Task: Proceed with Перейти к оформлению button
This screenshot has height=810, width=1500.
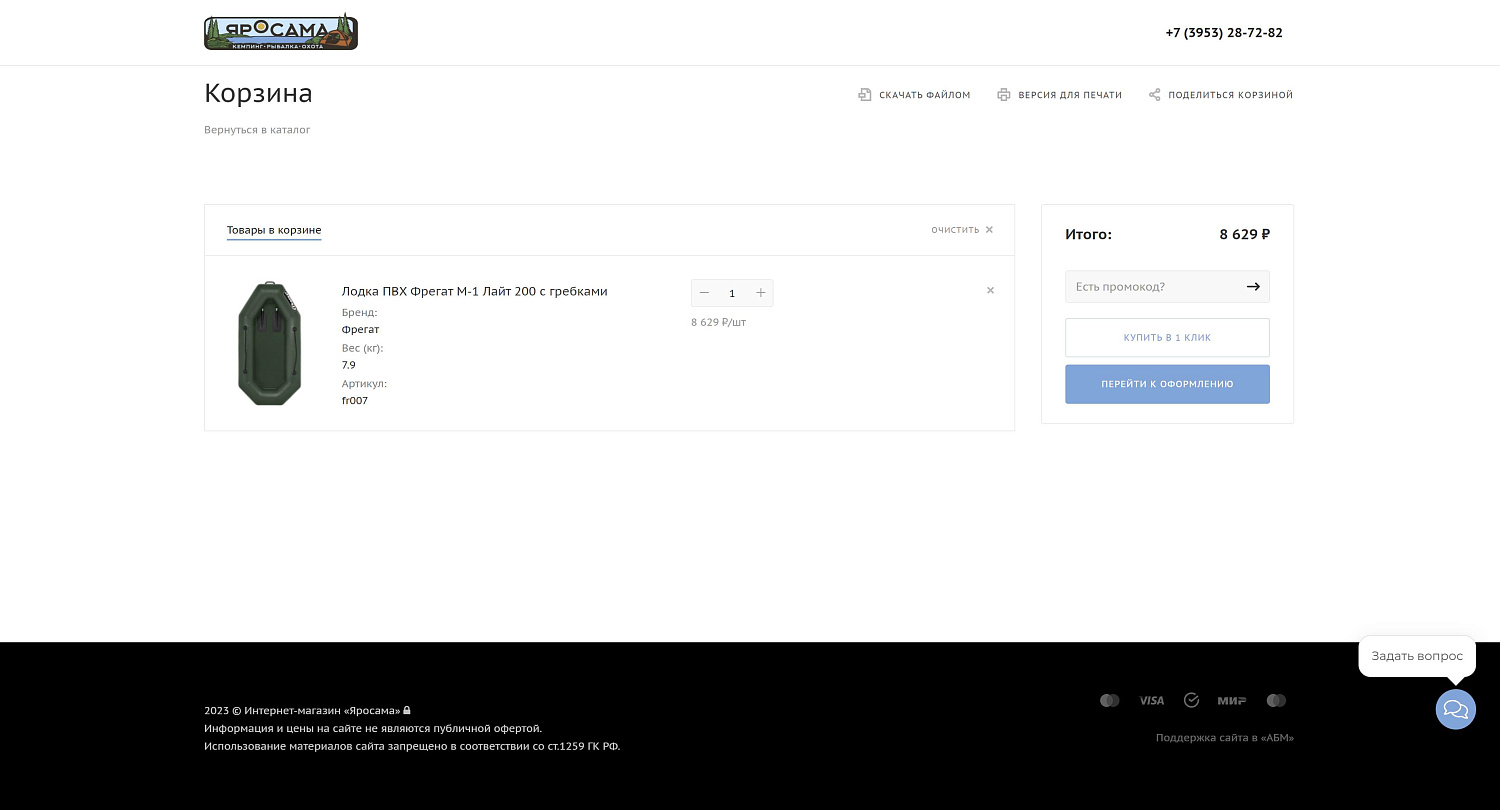Action: coord(1167,384)
